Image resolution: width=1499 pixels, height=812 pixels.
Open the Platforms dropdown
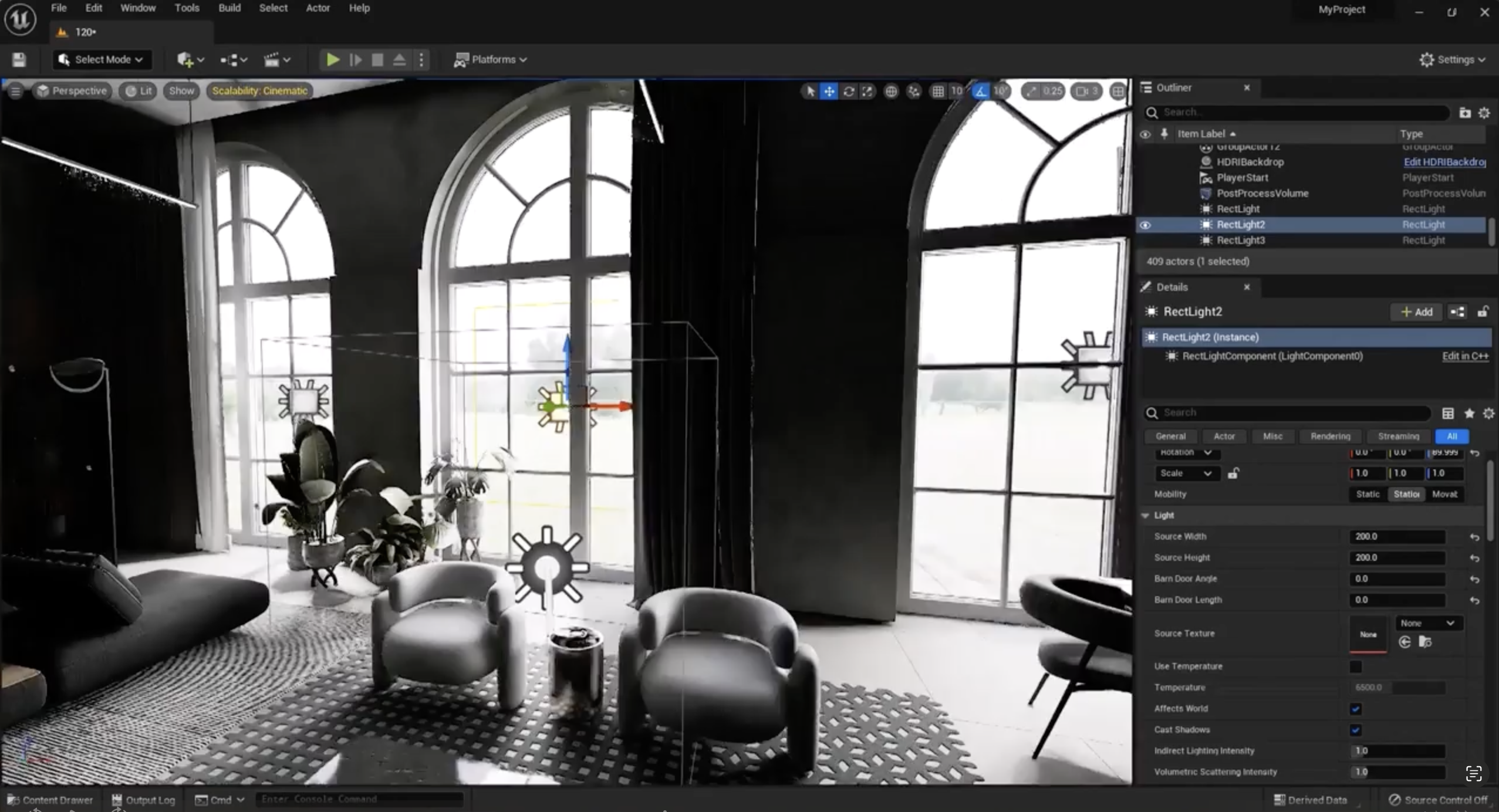[491, 59]
